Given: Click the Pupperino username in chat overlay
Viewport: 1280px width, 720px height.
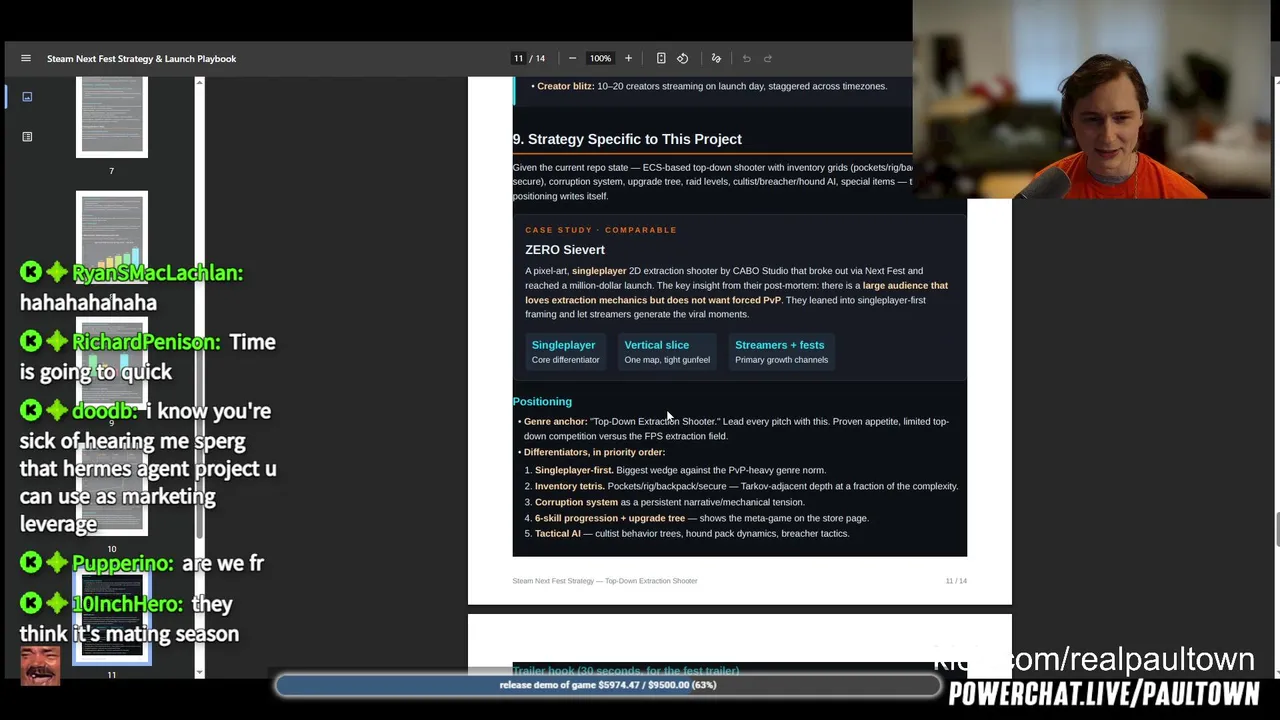Looking at the screenshot, I should (x=122, y=563).
